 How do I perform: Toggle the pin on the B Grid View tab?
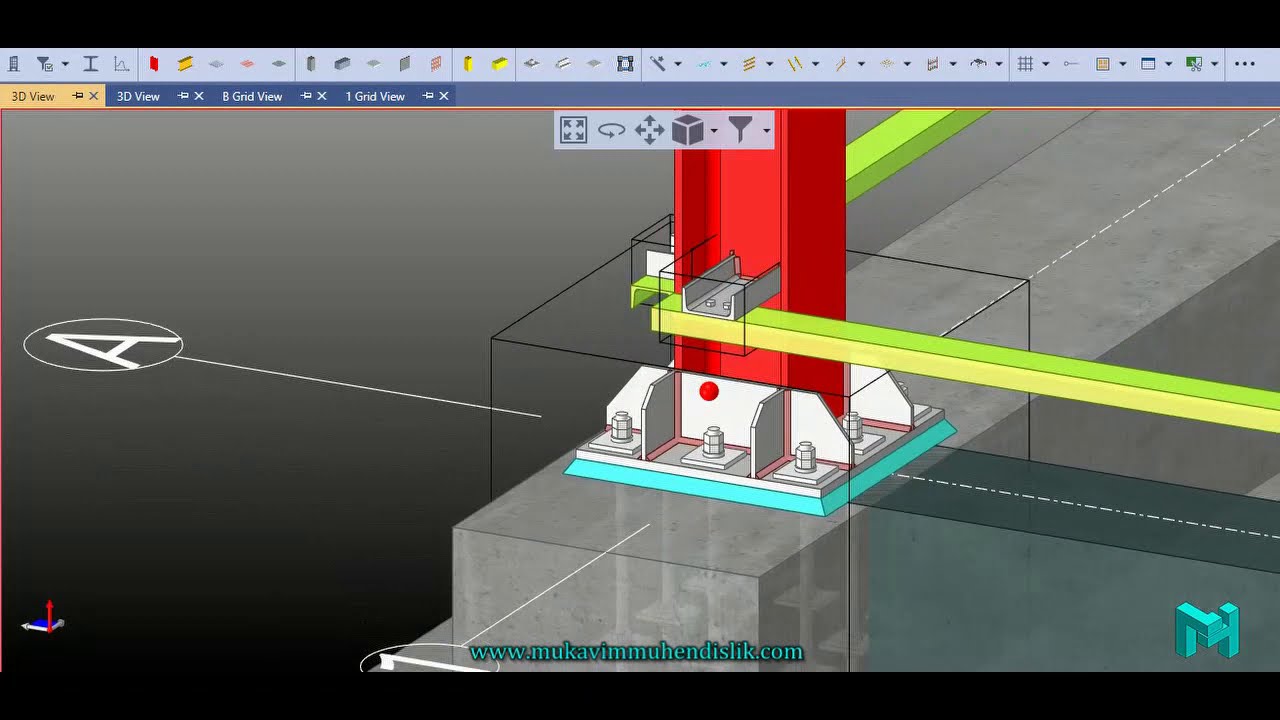(x=306, y=96)
